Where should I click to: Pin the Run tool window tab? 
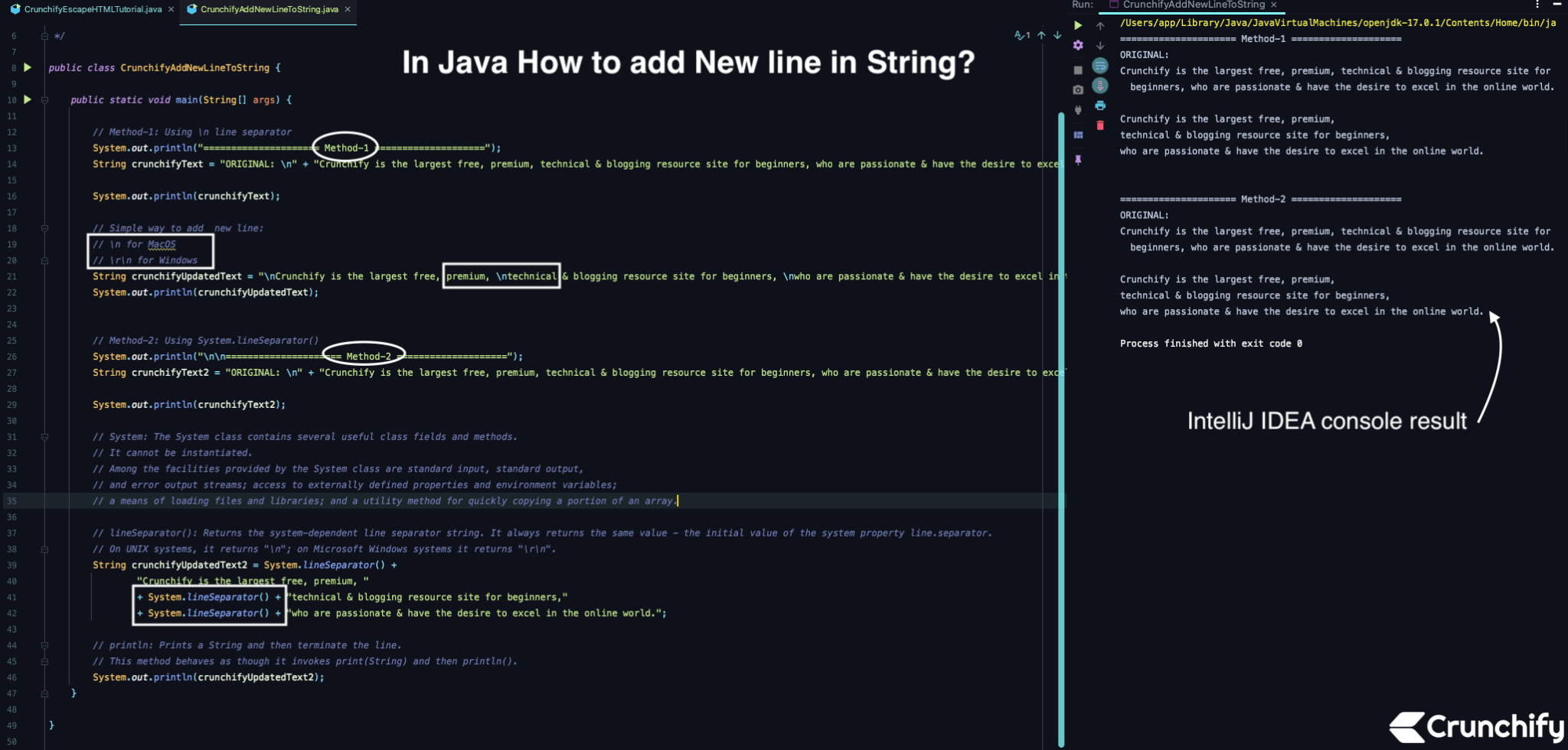pyautogui.click(x=1079, y=160)
